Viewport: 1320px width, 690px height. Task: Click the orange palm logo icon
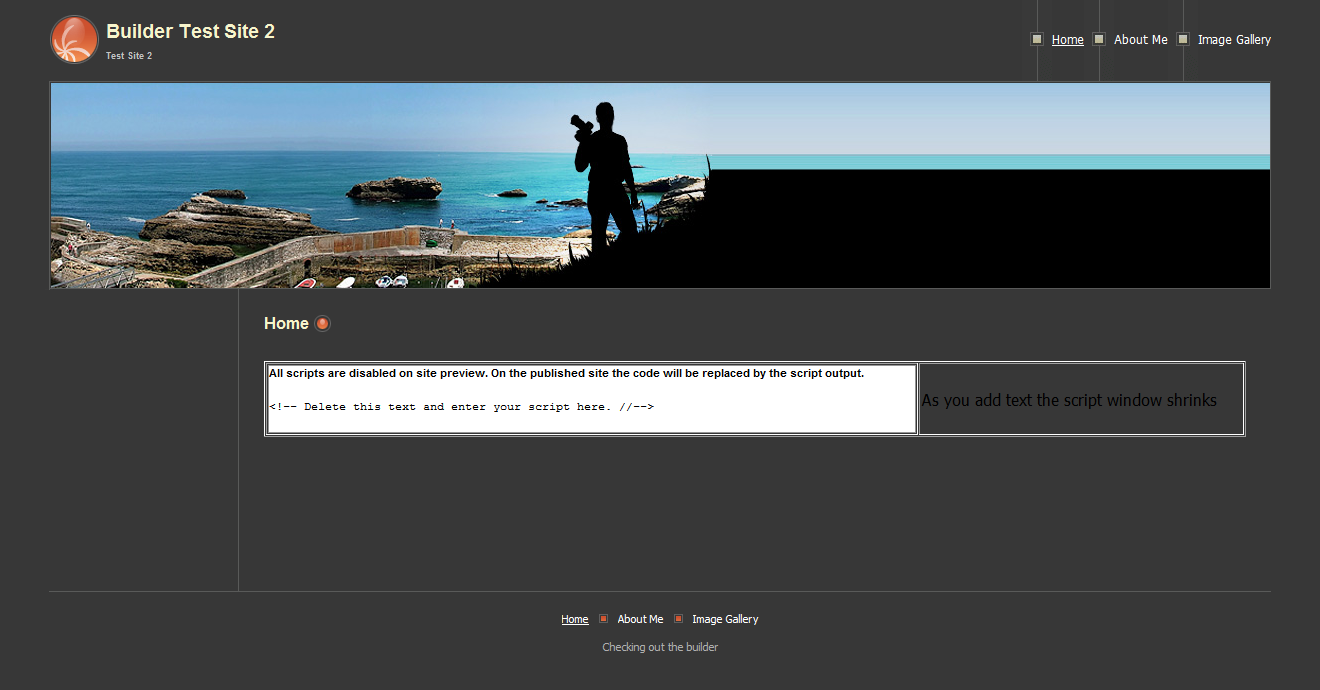coord(74,39)
